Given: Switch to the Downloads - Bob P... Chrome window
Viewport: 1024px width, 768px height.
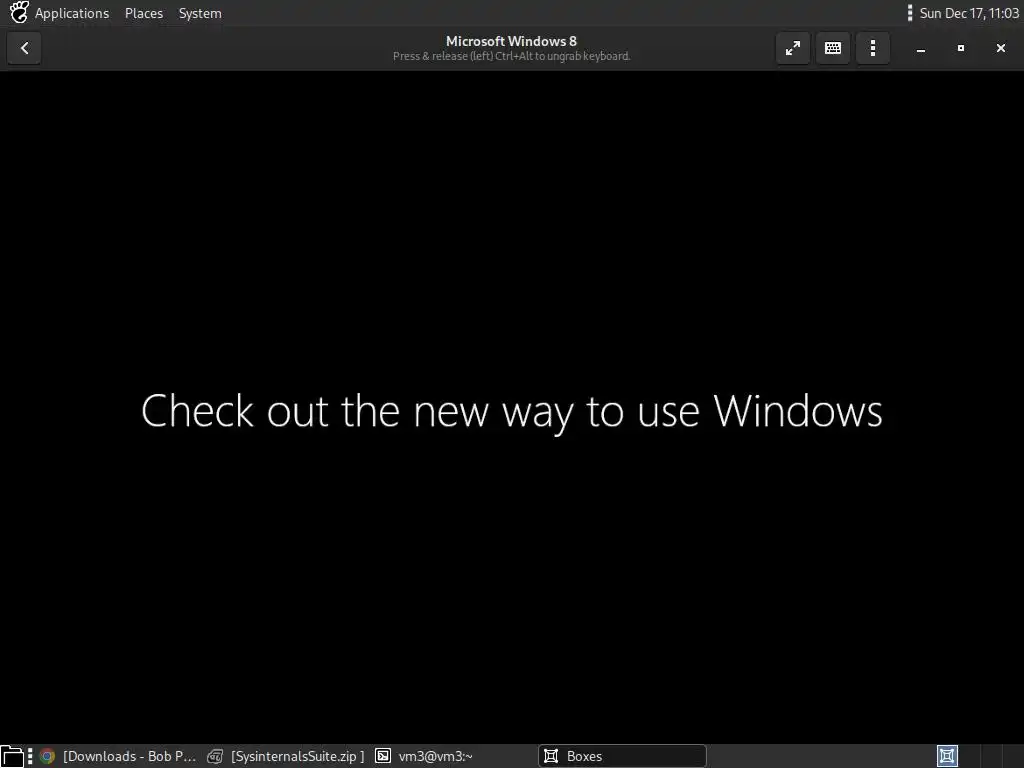Looking at the screenshot, I should click(118, 756).
